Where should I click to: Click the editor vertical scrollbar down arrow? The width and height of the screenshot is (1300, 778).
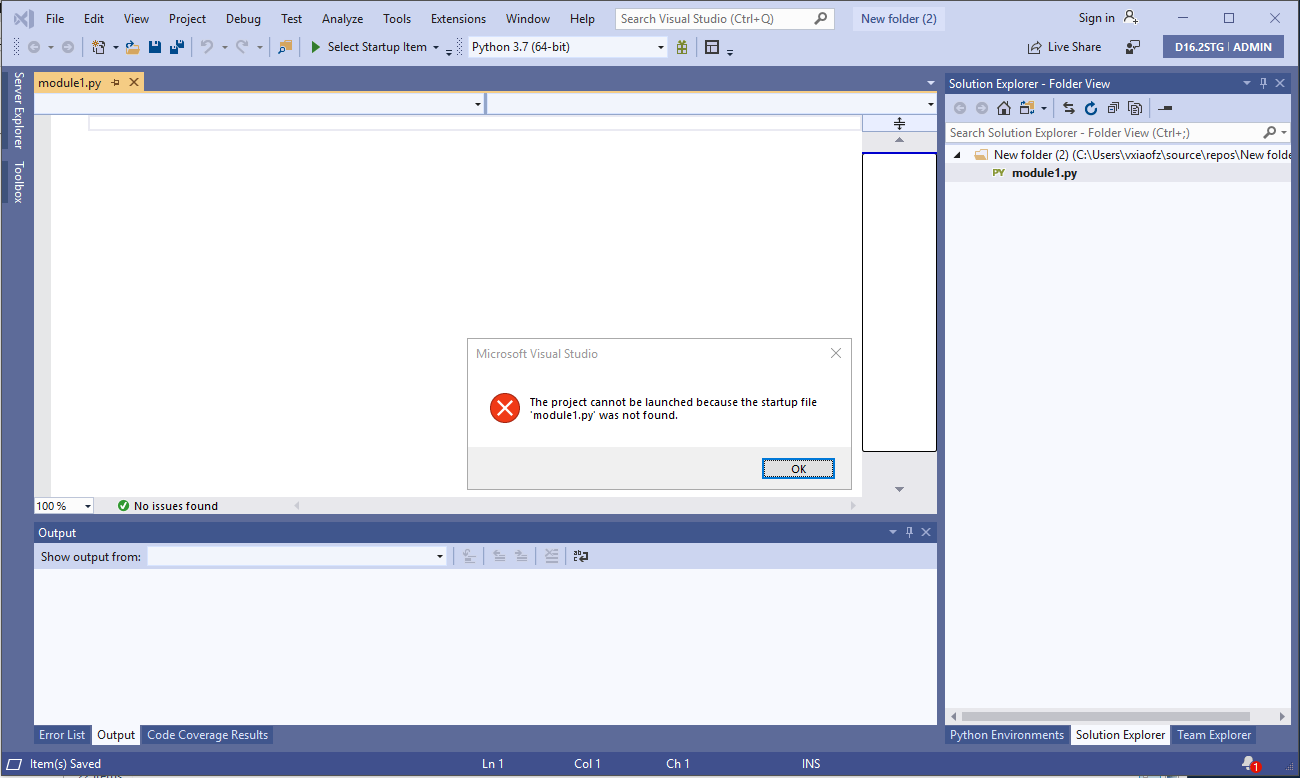pyautogui.click(x=899, y=489)
